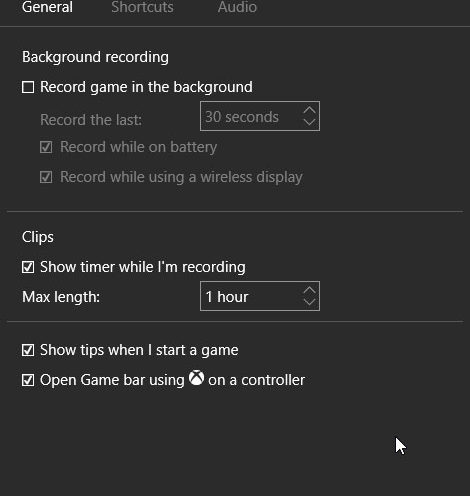Open the Audio tab

[x=237, y=7]
